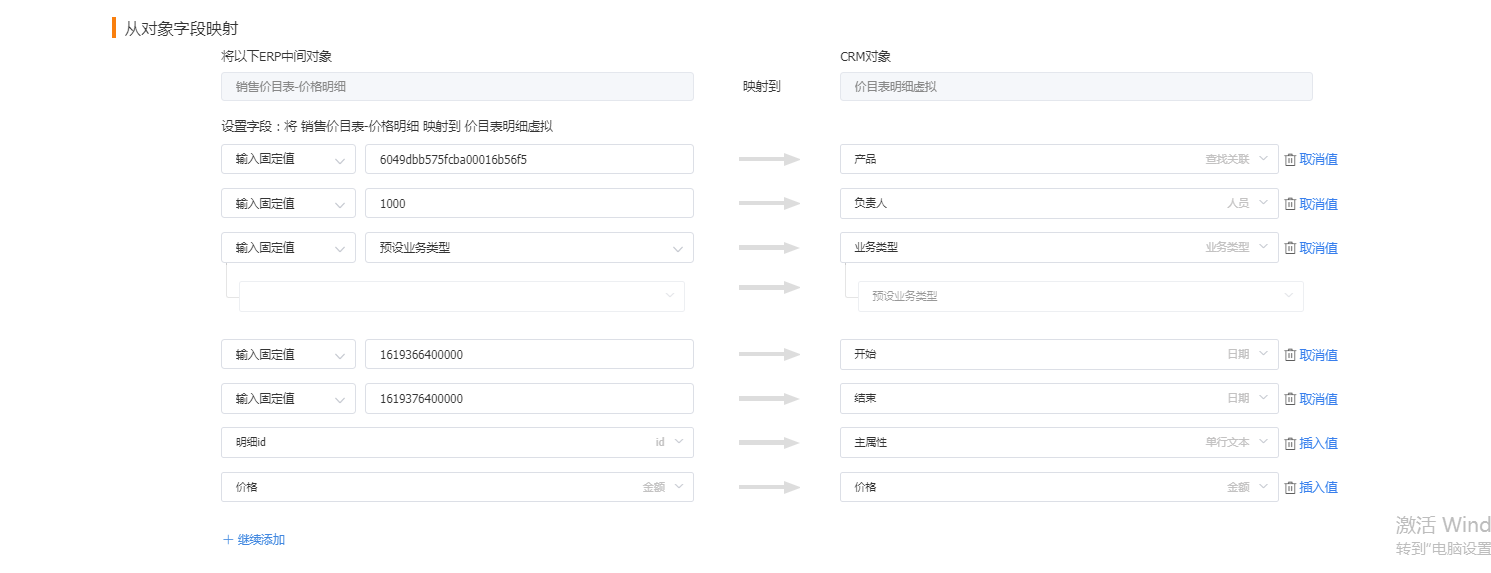The height and width of the screenshot is (573, 1491).
Task: Delete the 产品 mapping row via trash icon
Action: (x=1290, y=159)
